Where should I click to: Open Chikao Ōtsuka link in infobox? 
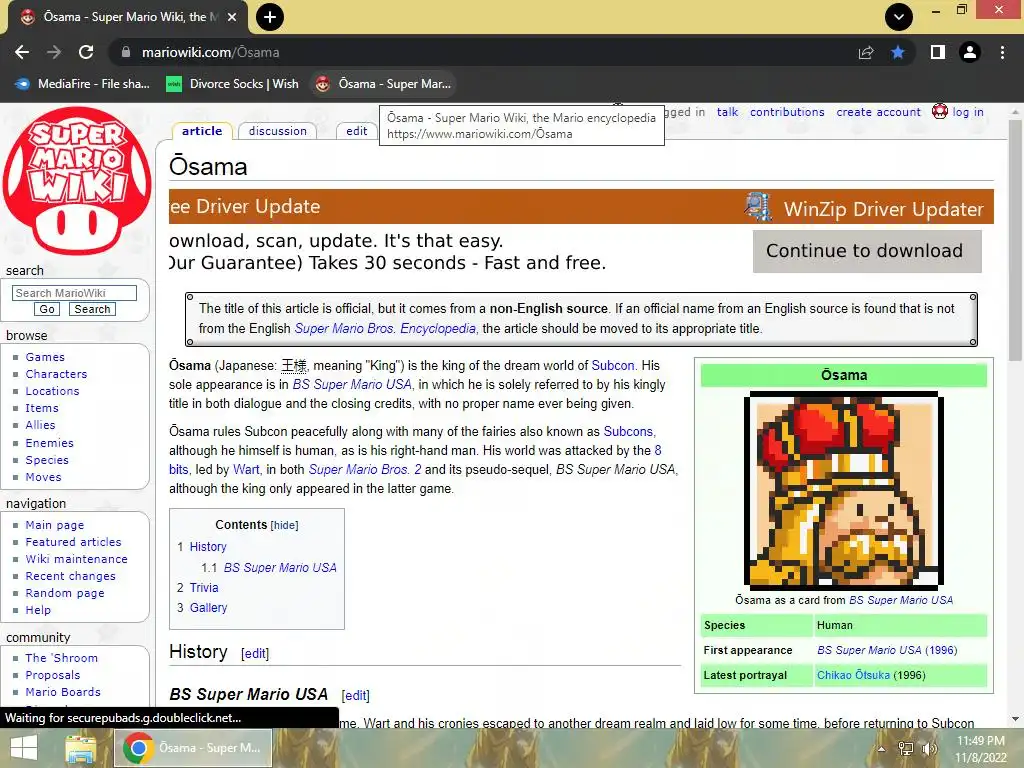tap(853, 675)
